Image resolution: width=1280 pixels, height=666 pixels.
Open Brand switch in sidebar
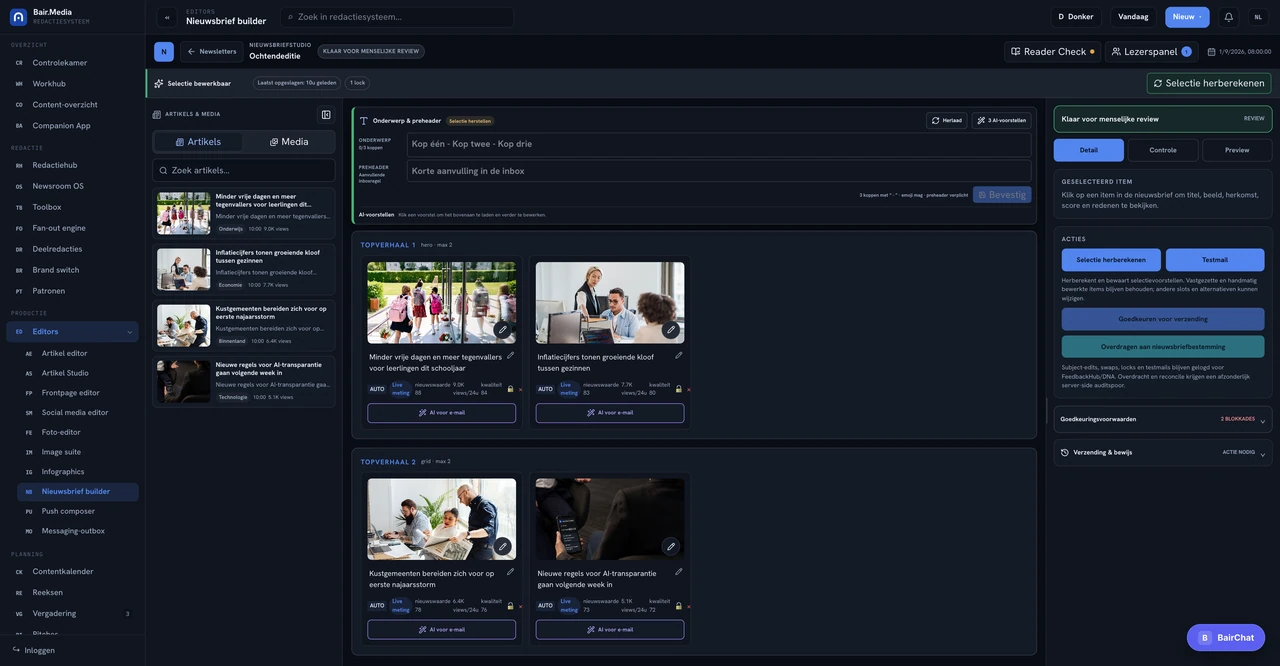(72, 270)
